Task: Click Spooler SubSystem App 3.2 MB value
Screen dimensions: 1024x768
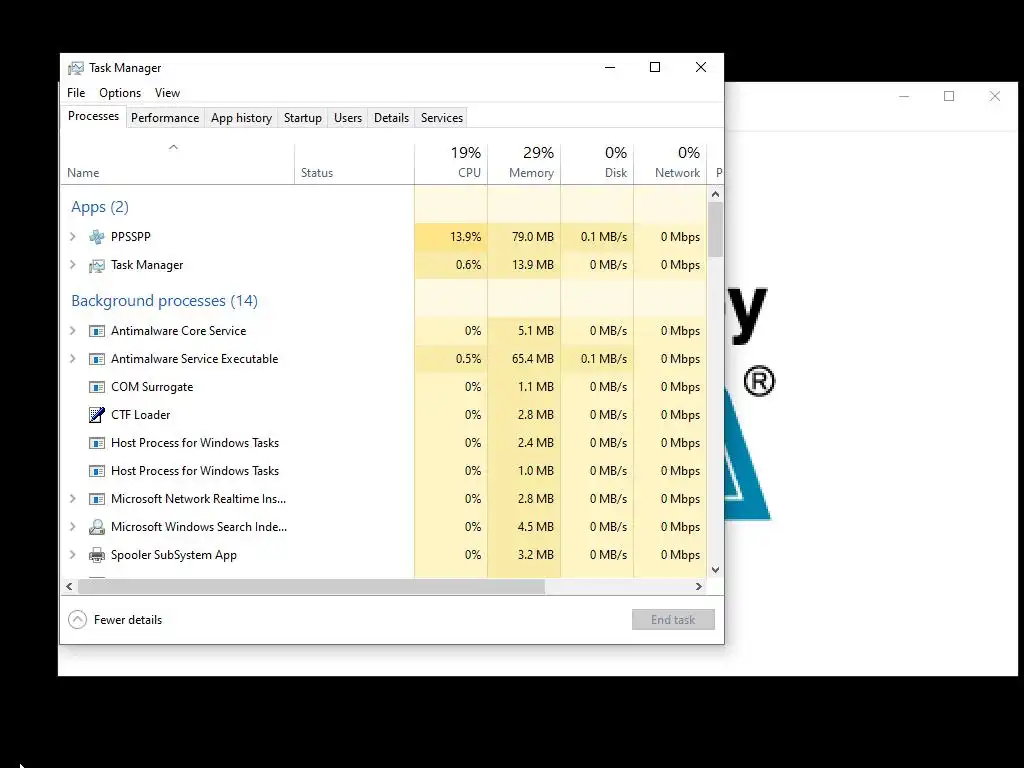Action: click(536, 555)
